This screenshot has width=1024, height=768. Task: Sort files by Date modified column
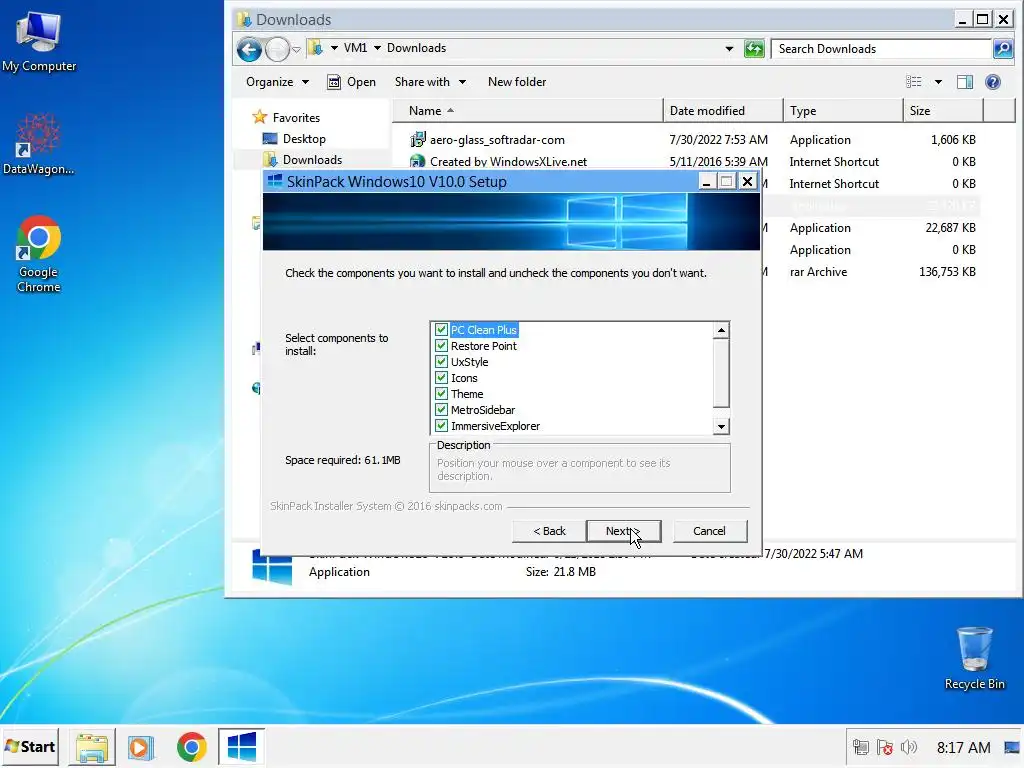[723, 111]
